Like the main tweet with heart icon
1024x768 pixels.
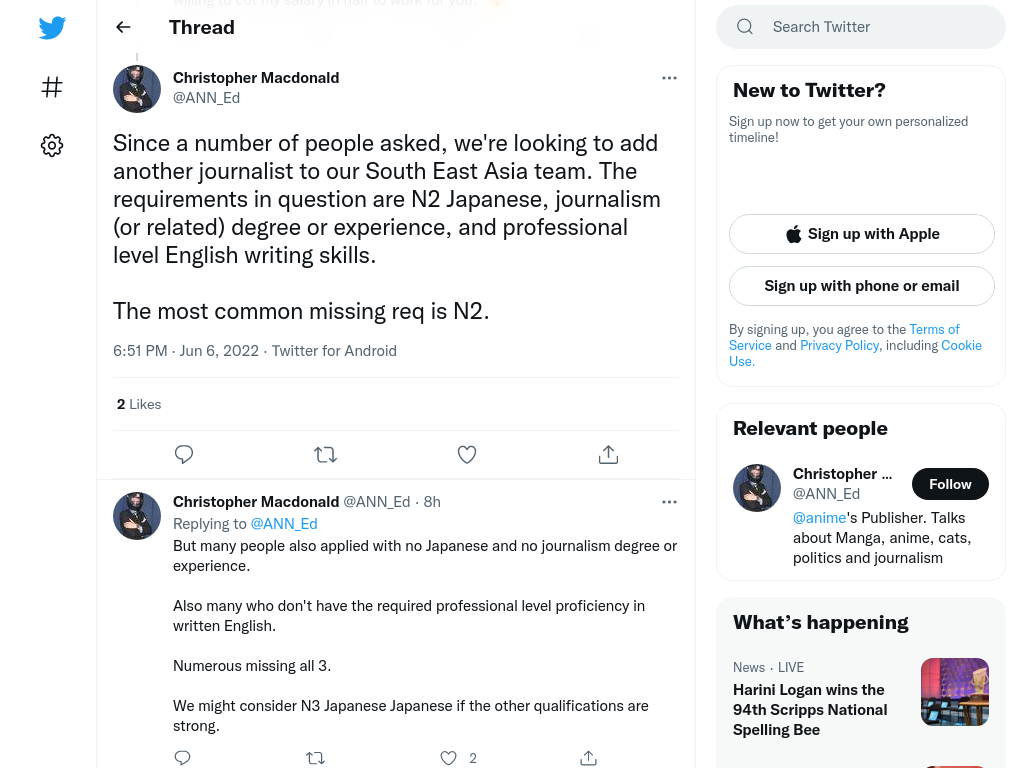(467, 455)
